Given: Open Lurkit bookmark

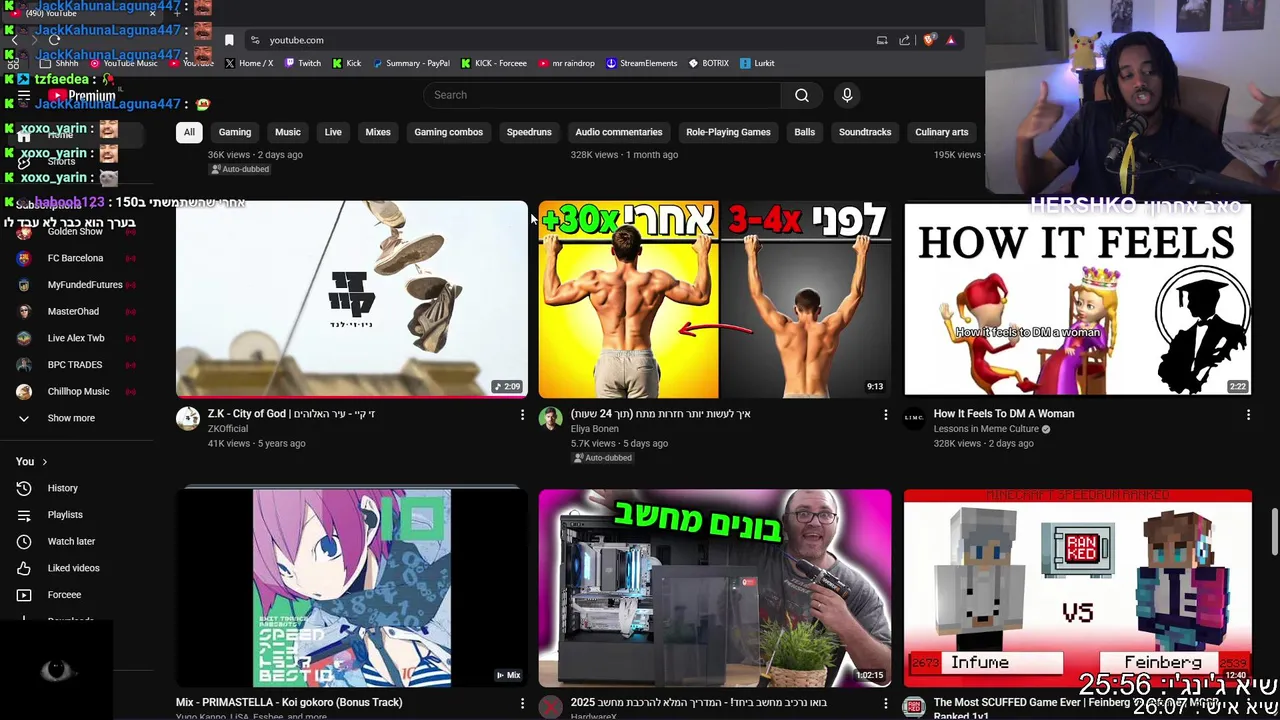Looking at the screenshot, I should pyautogui.click(x=757, y=63).
